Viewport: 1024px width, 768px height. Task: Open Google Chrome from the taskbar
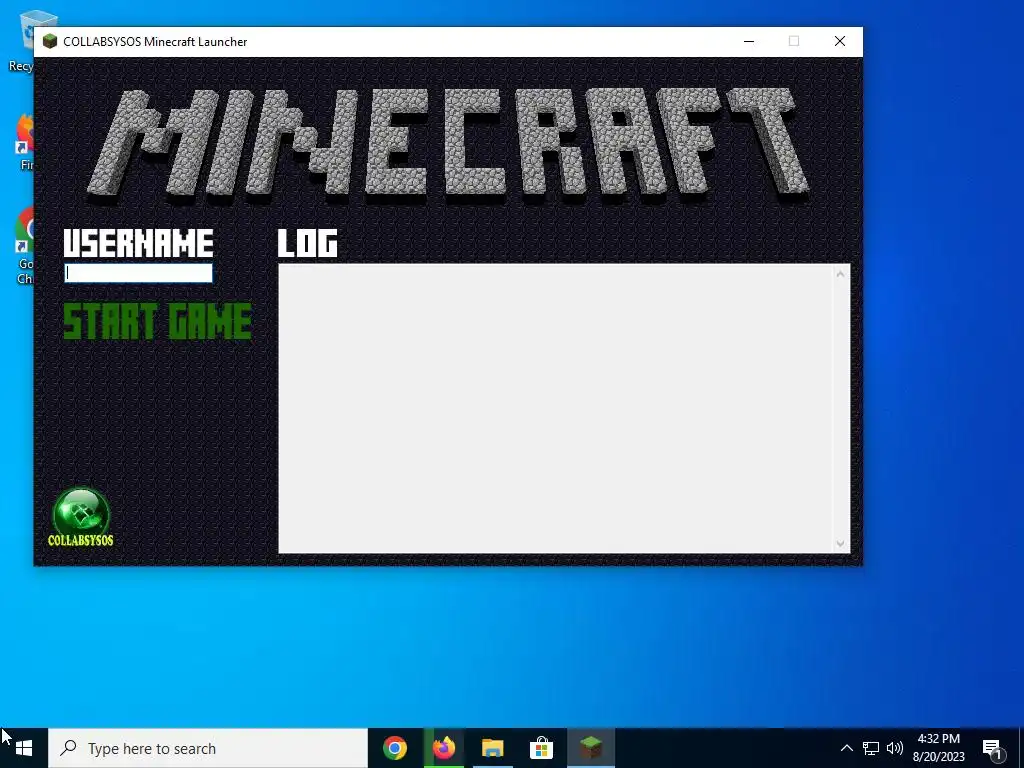point(395,748)
